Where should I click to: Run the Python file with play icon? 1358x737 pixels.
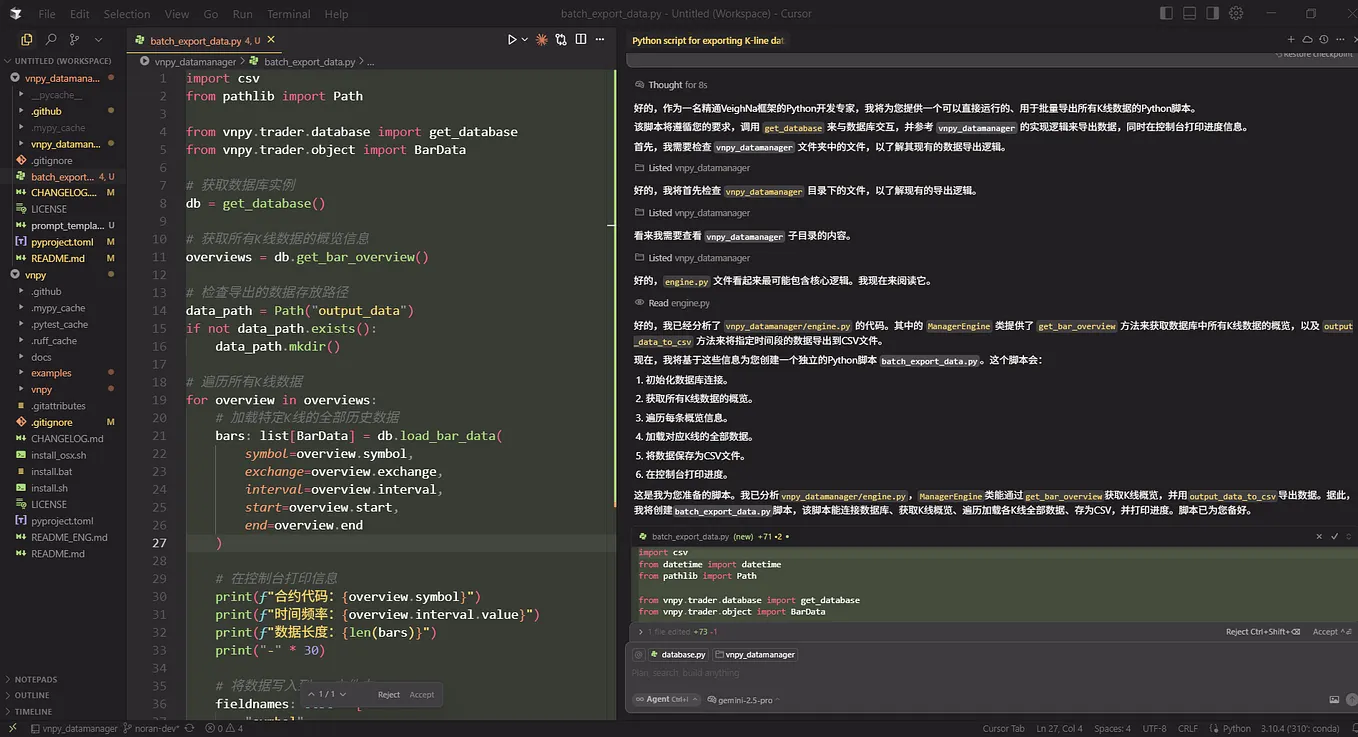click(512, 39)
